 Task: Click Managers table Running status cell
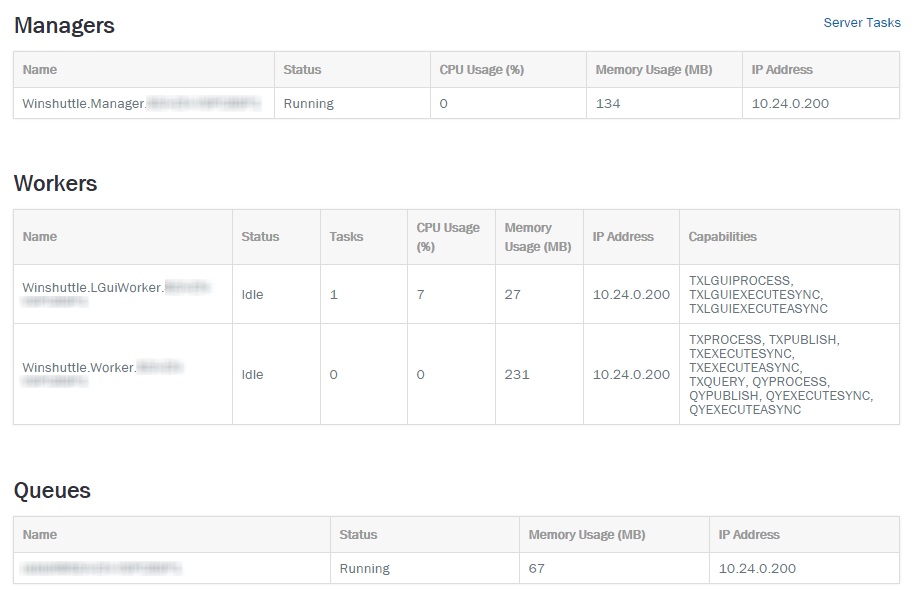click(x=352, y=103)
